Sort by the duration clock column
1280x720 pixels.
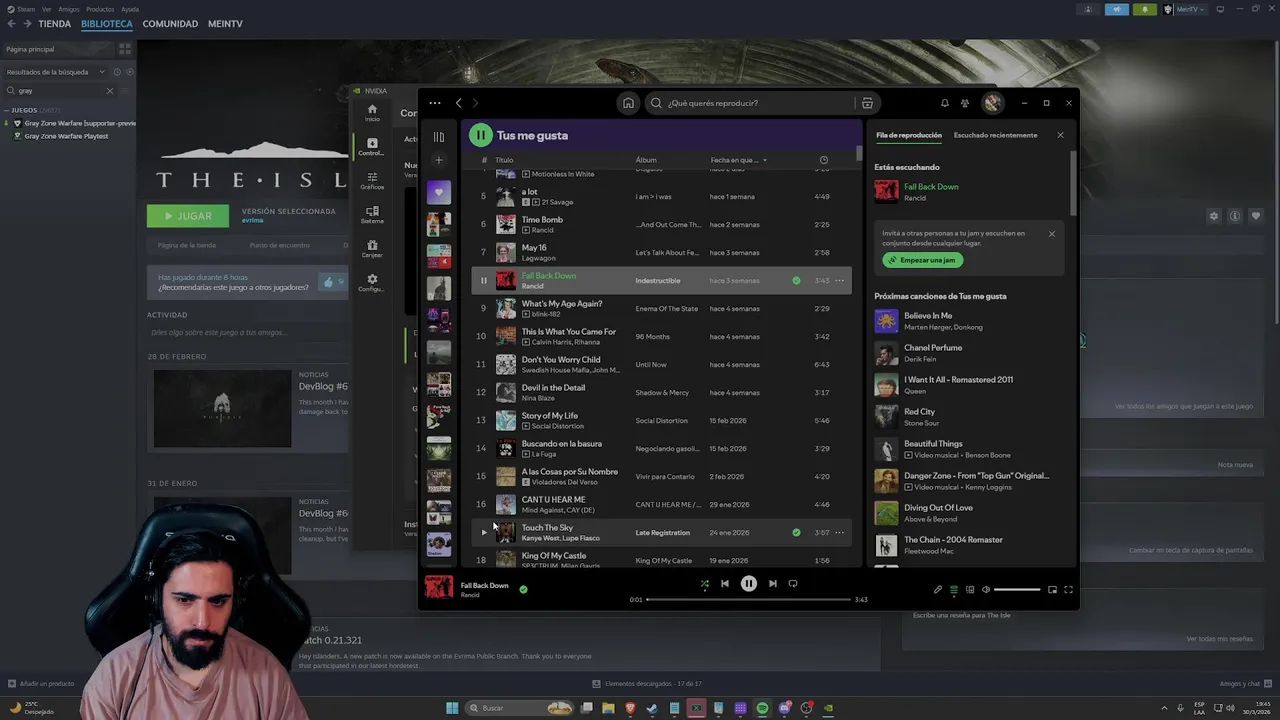pos(823,160)
